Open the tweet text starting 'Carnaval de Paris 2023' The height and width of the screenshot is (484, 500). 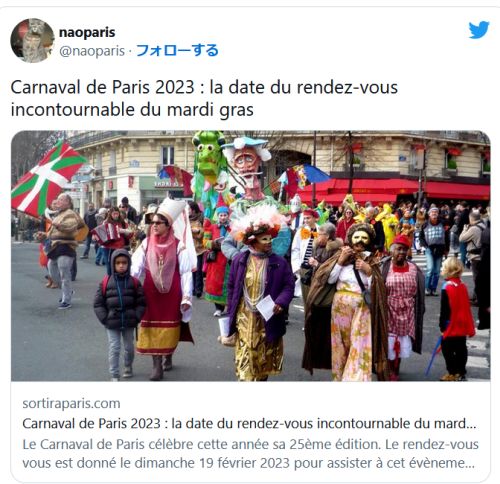pos(204,98)
